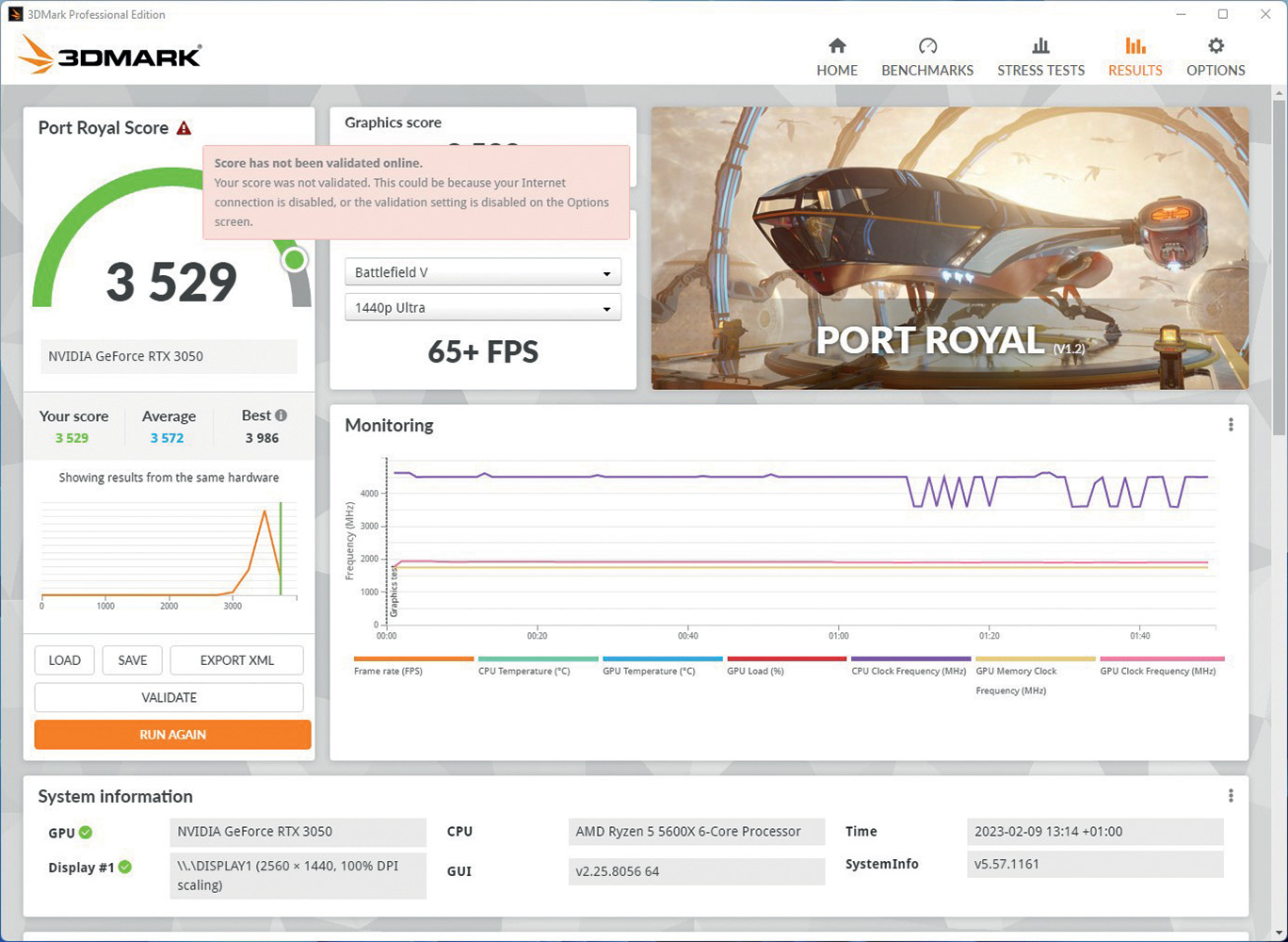Switch to the Results tab
1288x942 pixels.
click(x=1135, y=57)
